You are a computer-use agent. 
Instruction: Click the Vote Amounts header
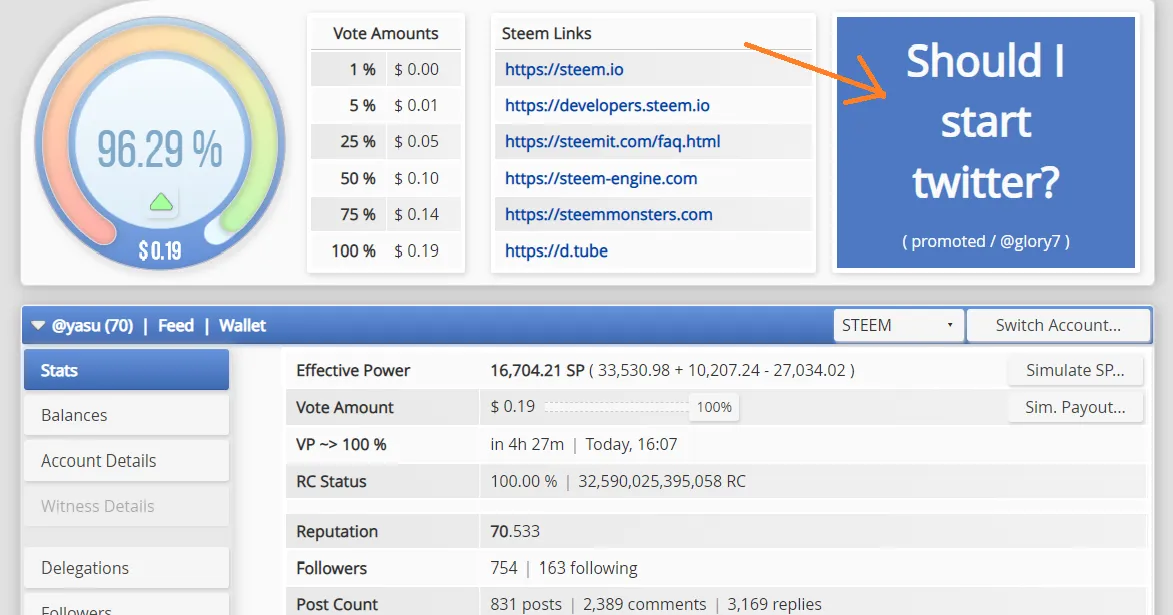386,34
